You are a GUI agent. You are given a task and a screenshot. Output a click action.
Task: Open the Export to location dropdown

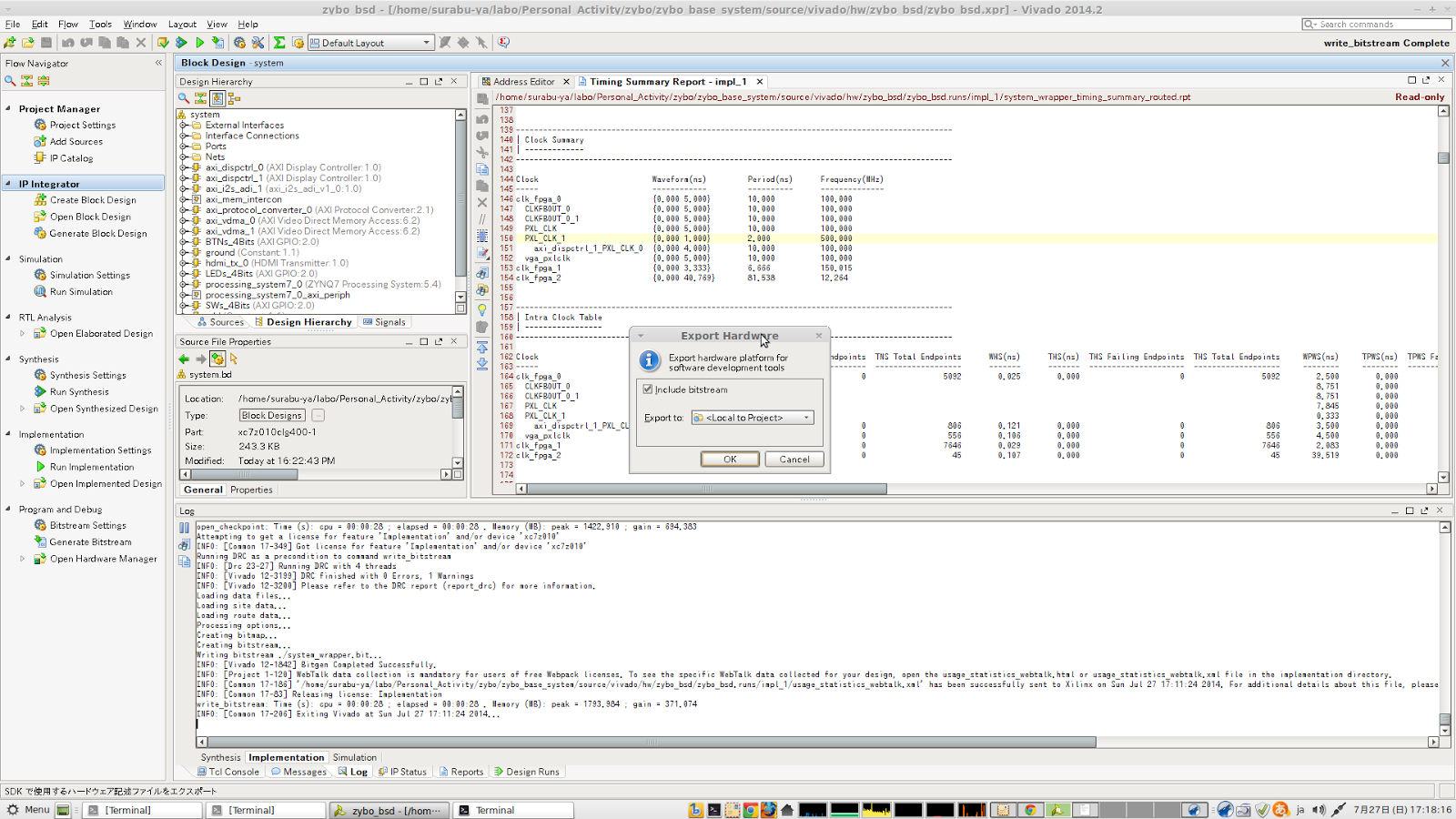752,418
